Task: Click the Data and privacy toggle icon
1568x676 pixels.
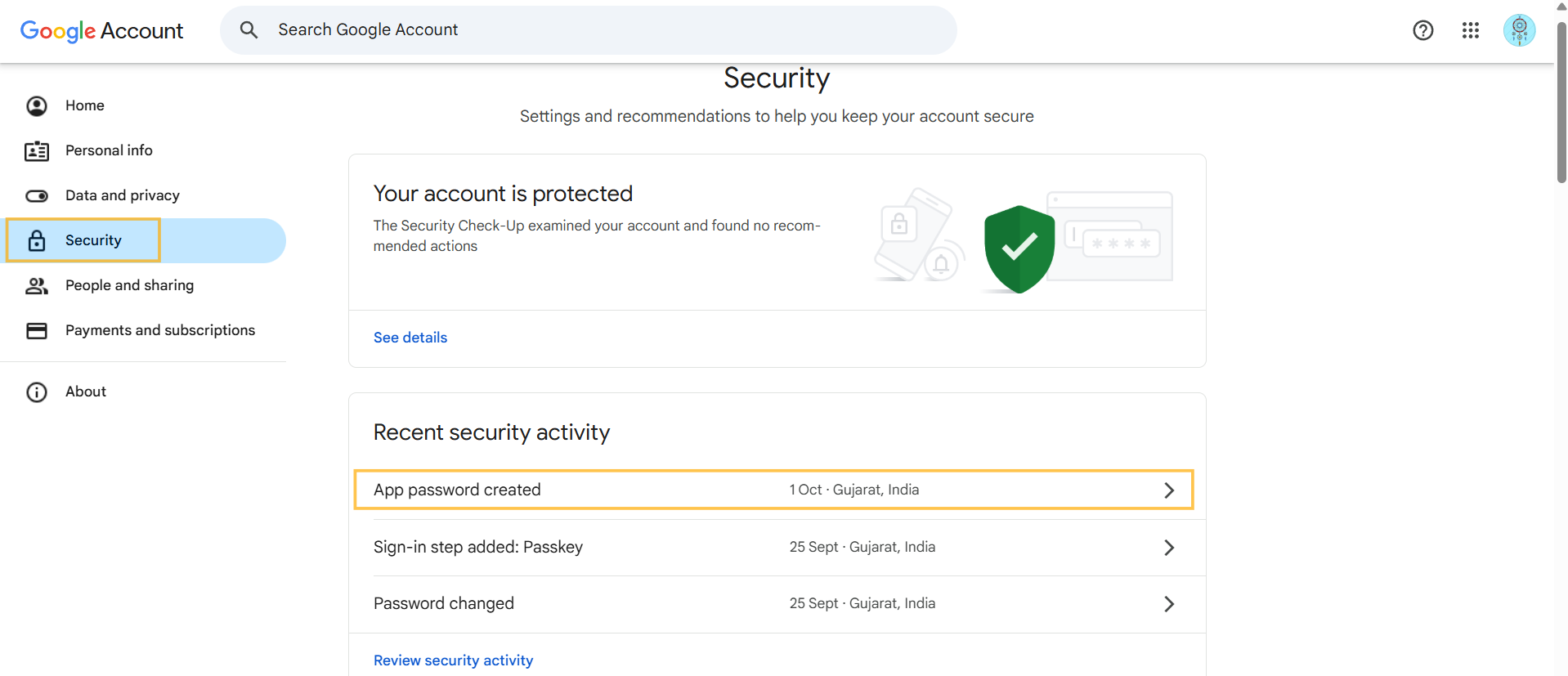Action: tap(37, 195)
